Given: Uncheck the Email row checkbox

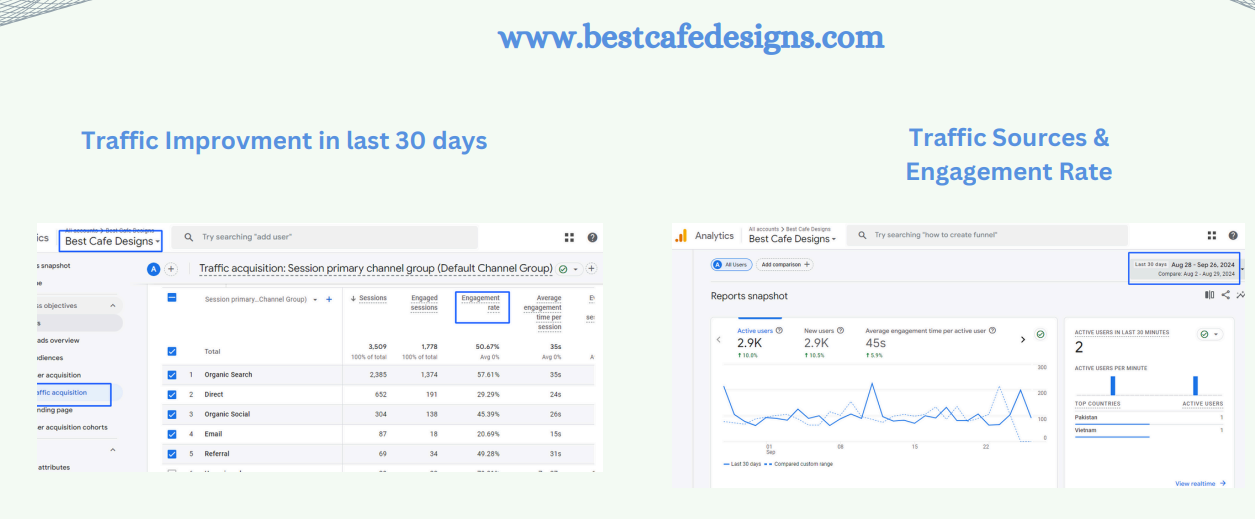Looking at the screenshot, I should pyautogui.click(x=172, y=434).
